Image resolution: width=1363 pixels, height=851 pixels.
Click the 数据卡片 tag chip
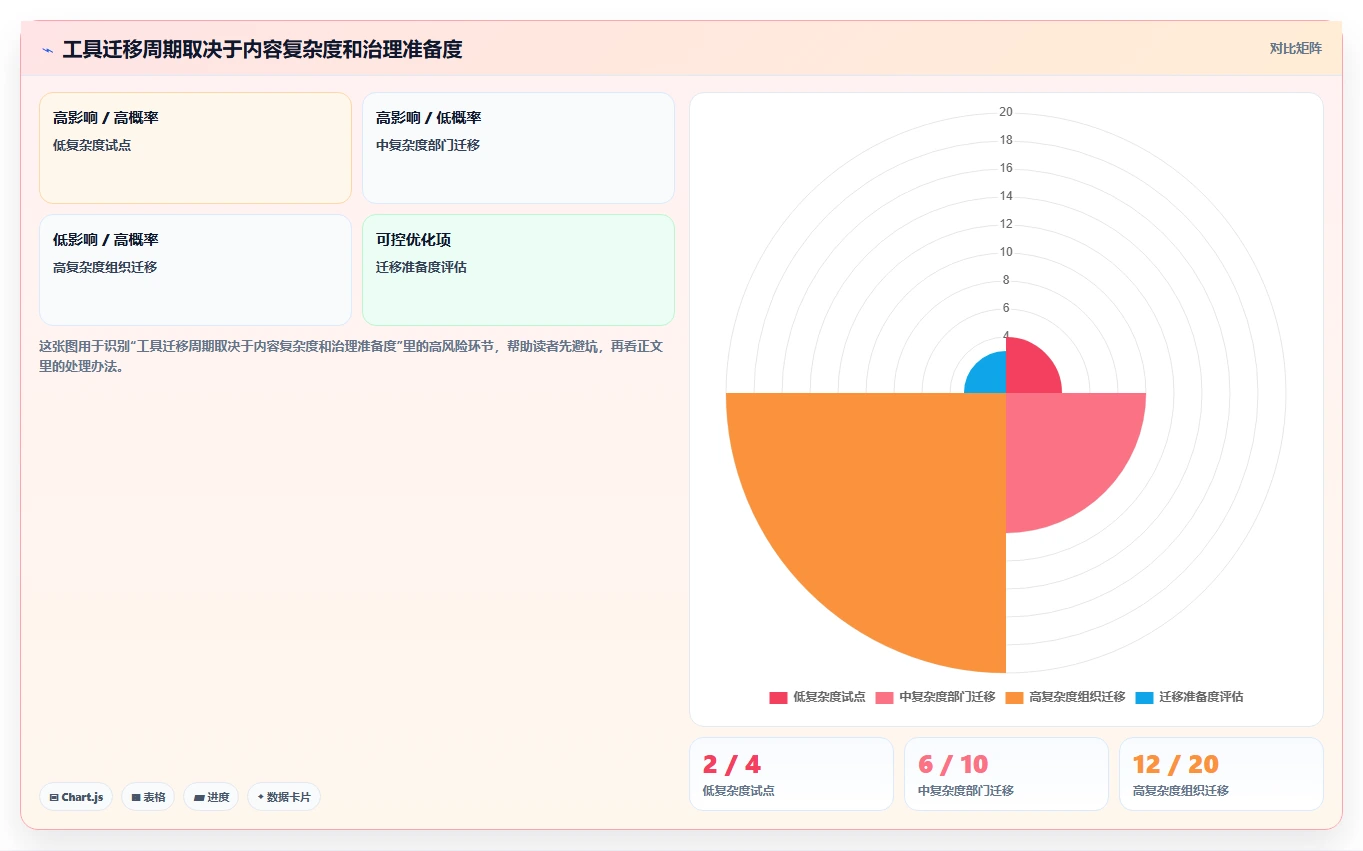[284, 797]
